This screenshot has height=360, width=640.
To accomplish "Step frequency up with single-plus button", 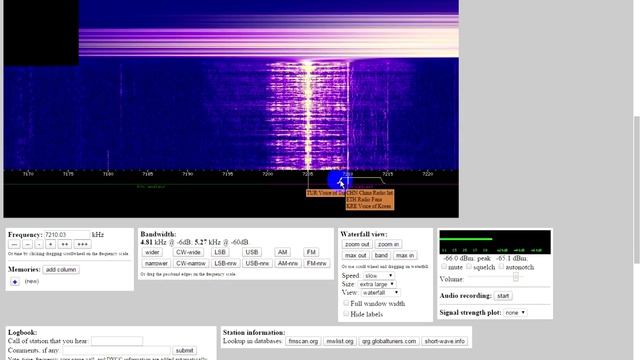I will coord(50,244).
